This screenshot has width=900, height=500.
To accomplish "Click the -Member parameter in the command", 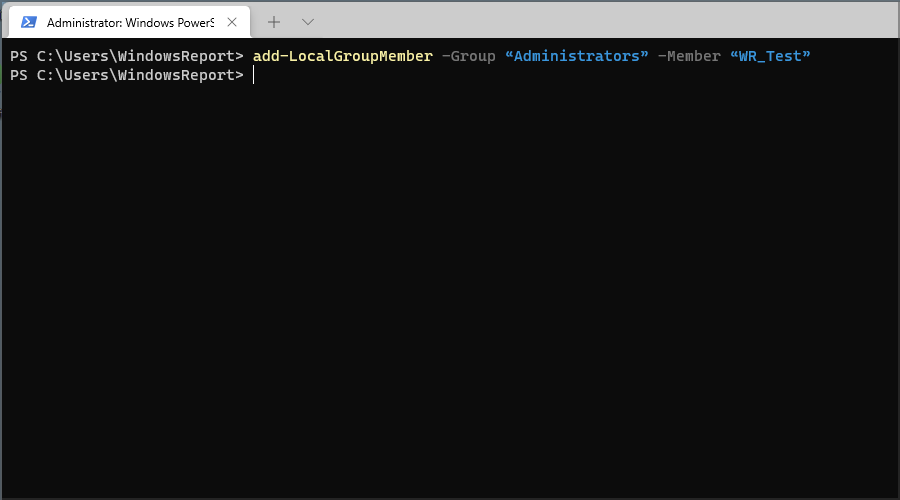I will point(689,56).
